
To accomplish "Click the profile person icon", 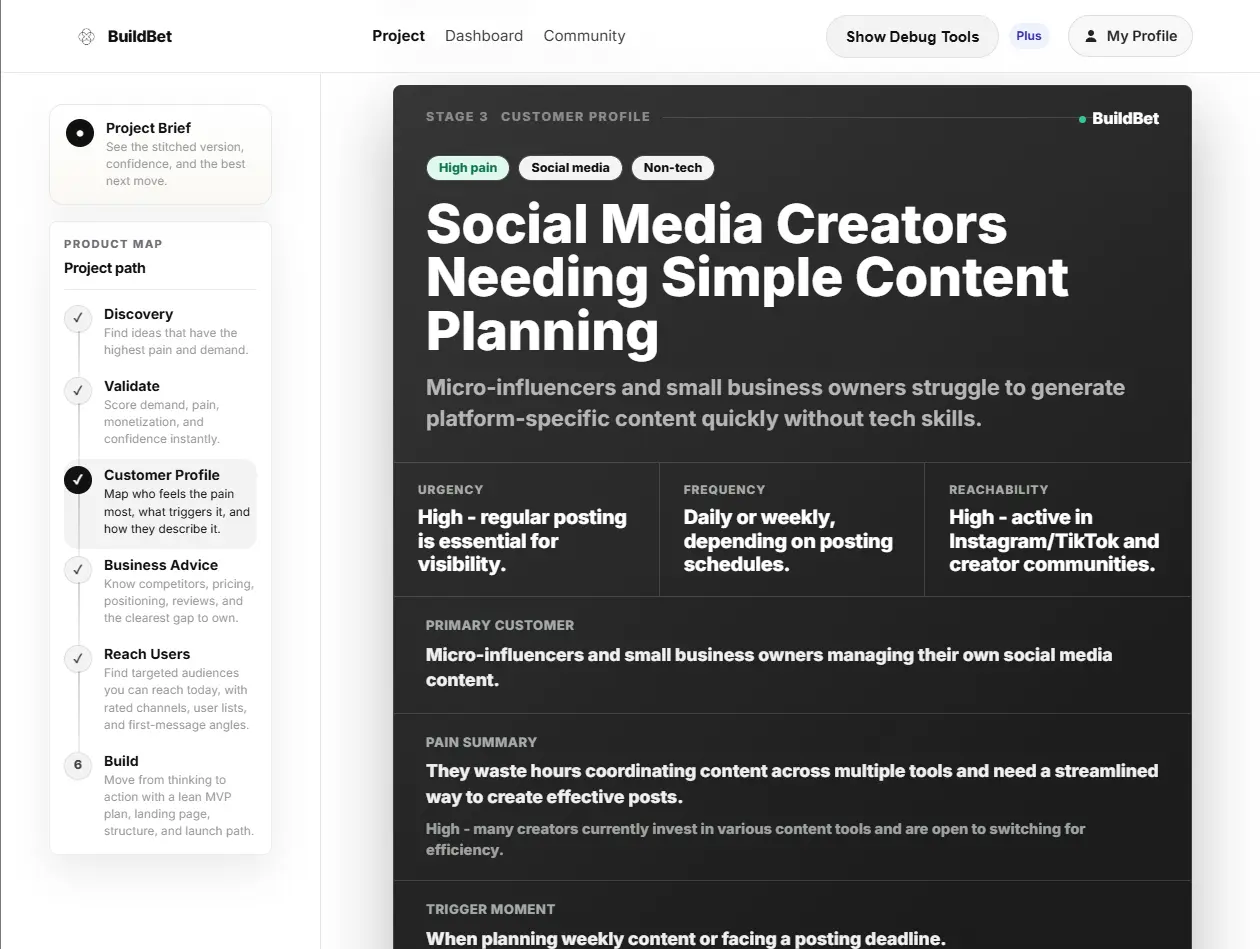I will pyautogui.click(x=1091, y=36).
